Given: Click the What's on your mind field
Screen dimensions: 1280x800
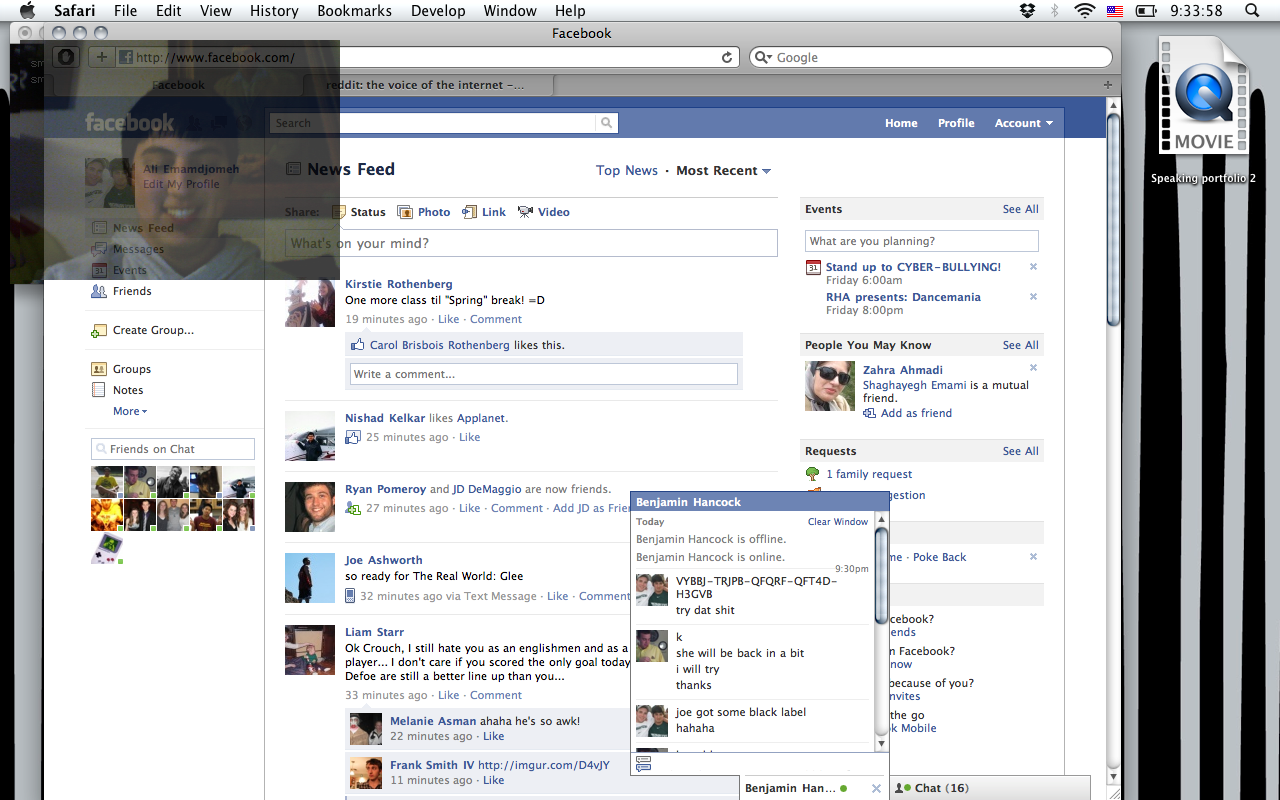Looking at the screenshot, I should (531, 243).
